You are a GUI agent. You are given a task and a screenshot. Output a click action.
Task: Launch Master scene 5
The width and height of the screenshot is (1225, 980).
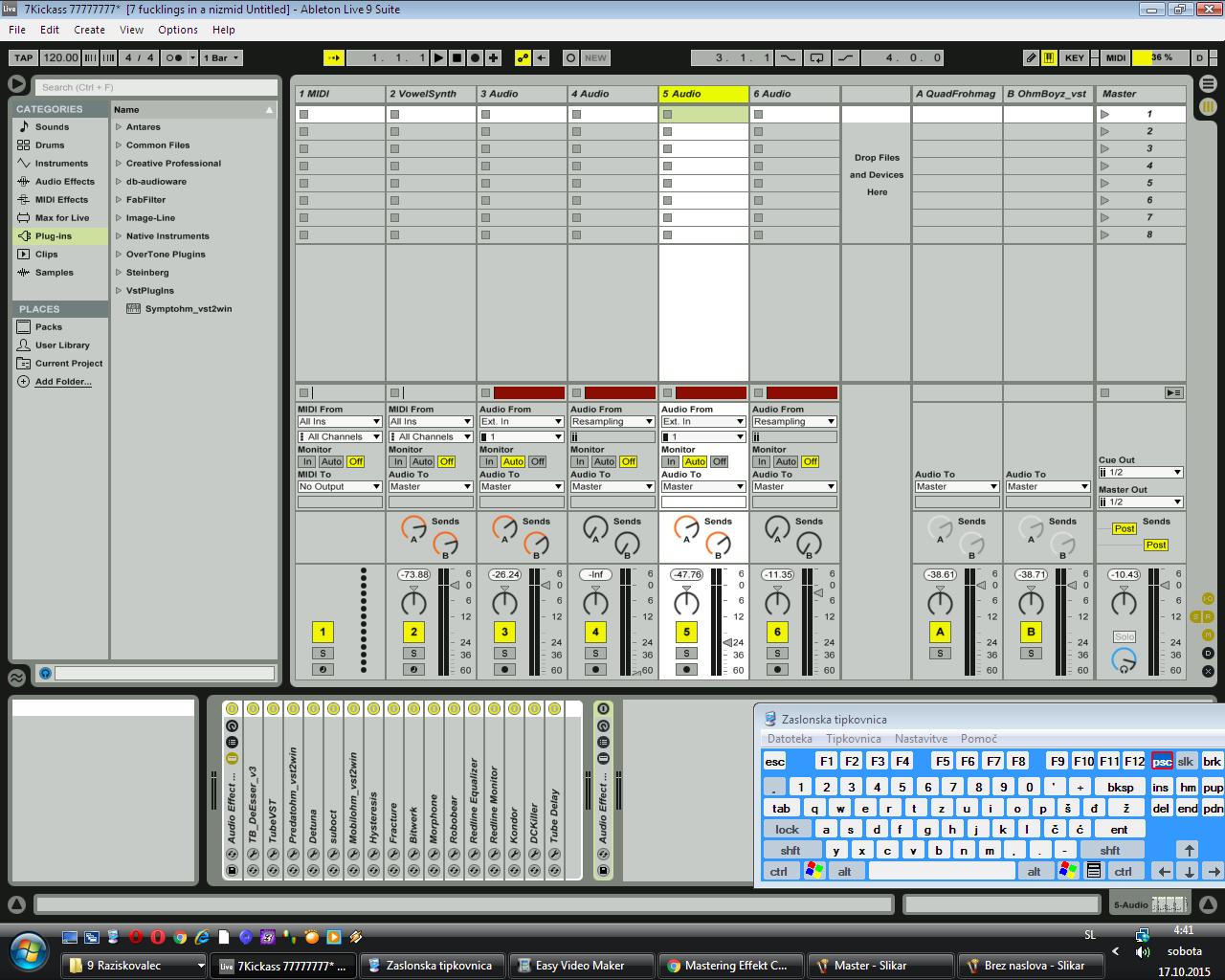point(1105,183)
